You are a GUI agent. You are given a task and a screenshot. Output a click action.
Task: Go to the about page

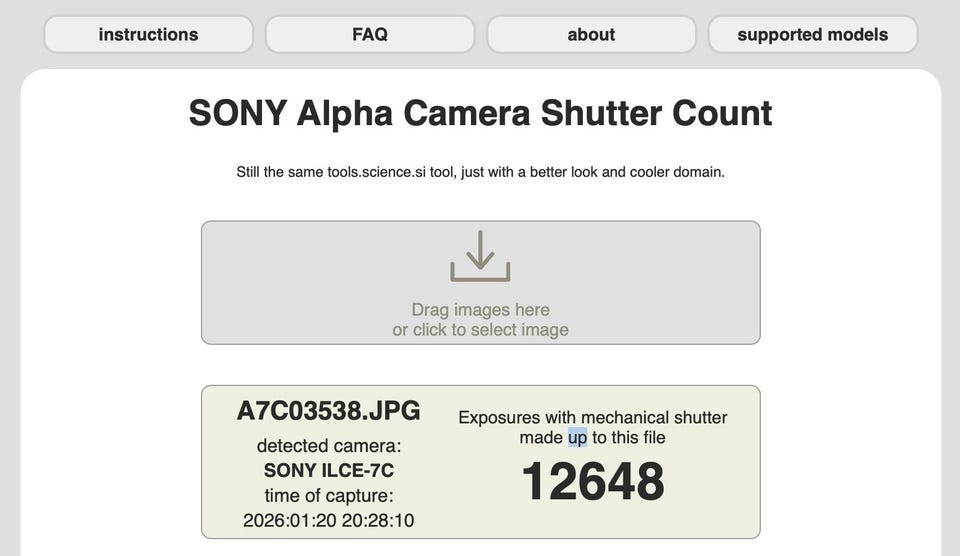(591, 34)
